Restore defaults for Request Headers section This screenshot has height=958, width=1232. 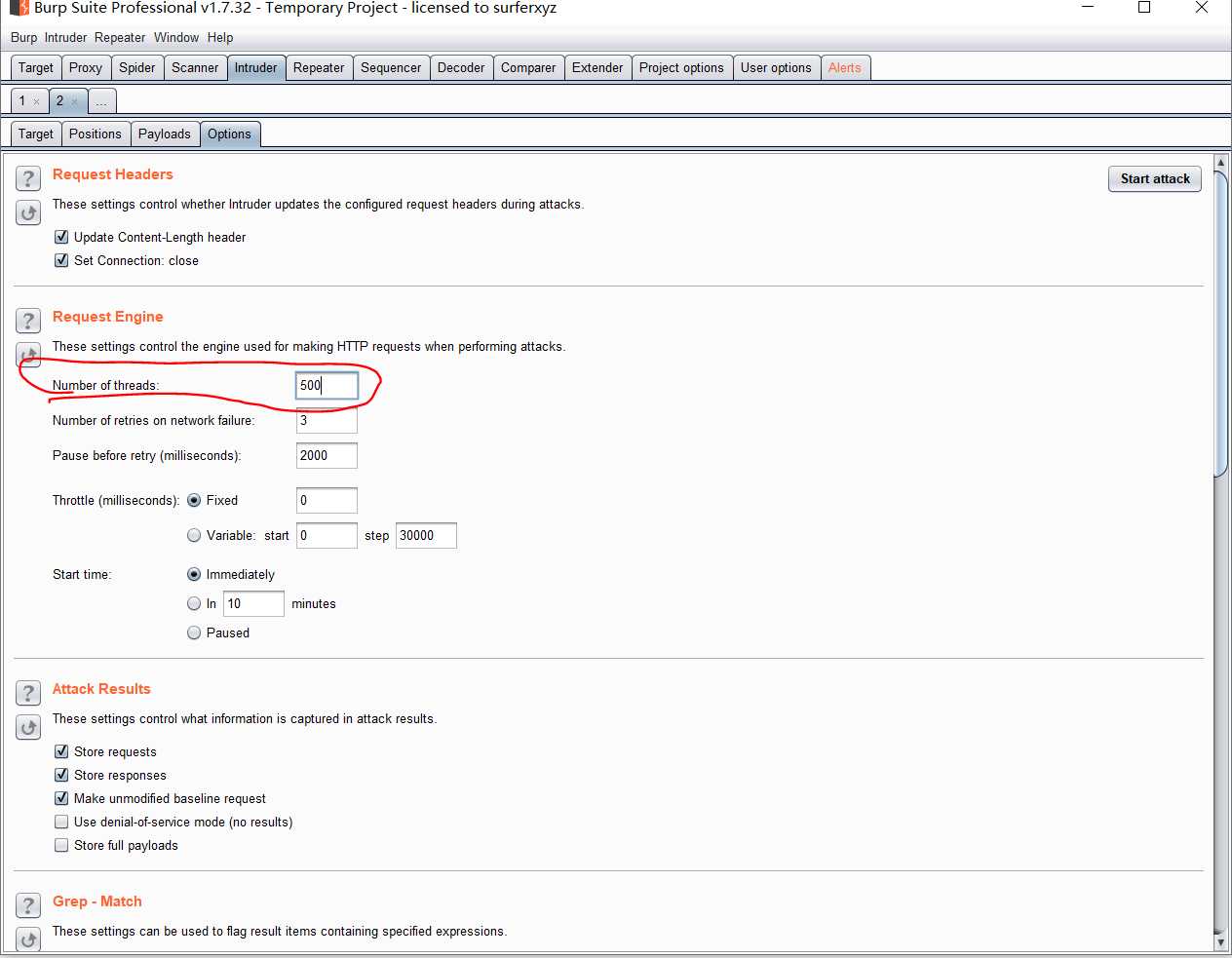tap(28, 212)
